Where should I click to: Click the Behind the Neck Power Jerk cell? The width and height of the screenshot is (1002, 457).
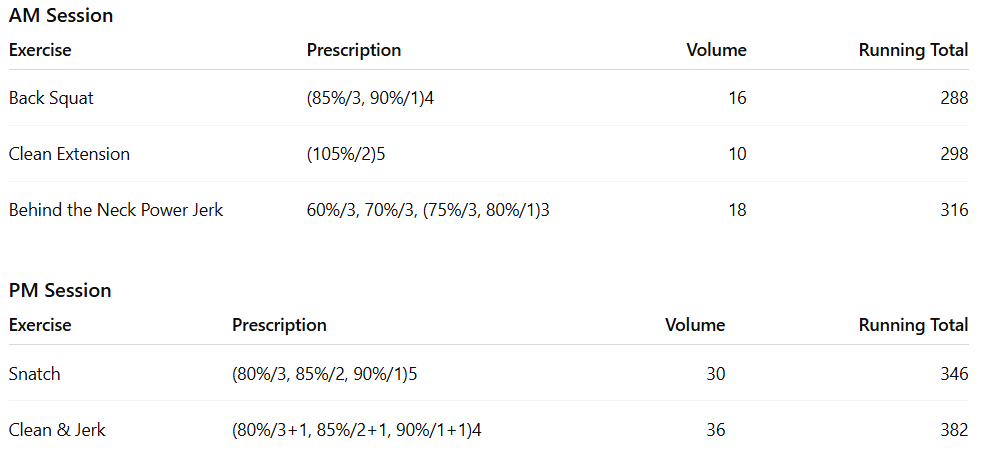point(116,210)
